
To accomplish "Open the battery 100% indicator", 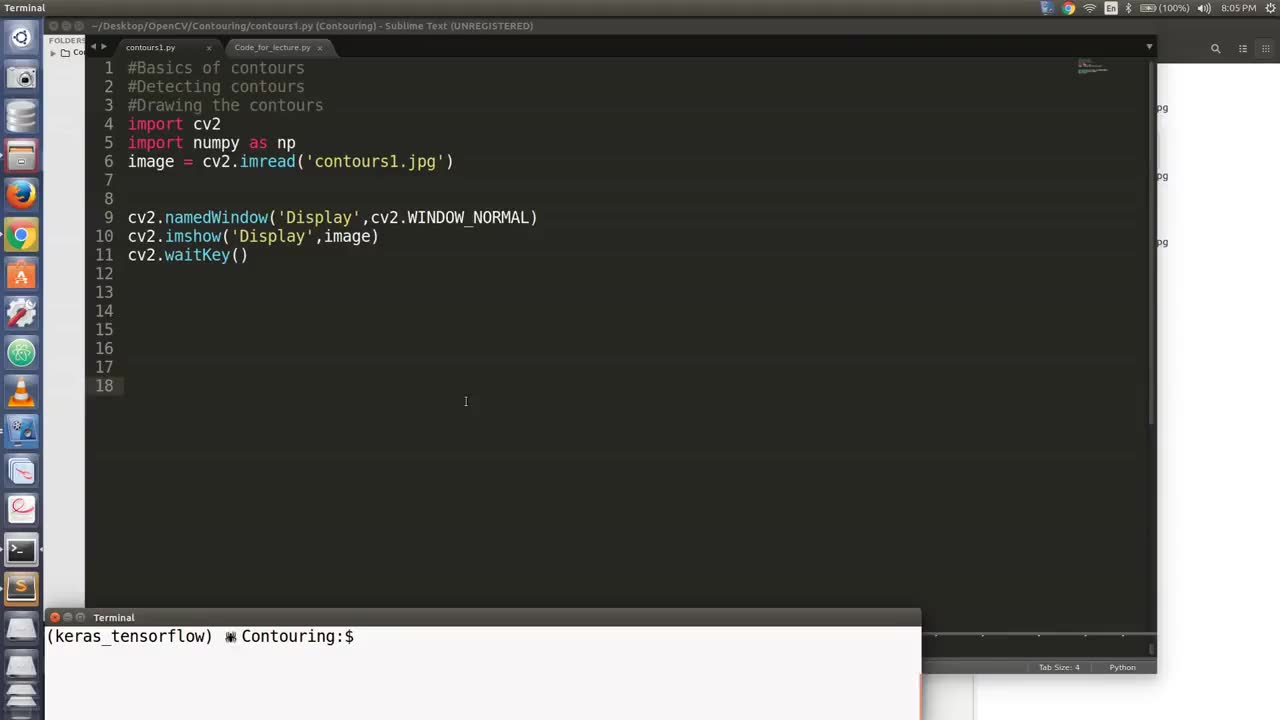I will (1164, 8).
